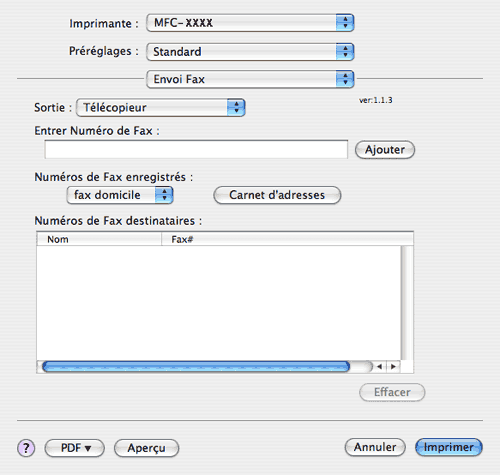The image size is (500, 475).
Task: Click the scroll left arrow in recipients list
Action: click(379, 367)
